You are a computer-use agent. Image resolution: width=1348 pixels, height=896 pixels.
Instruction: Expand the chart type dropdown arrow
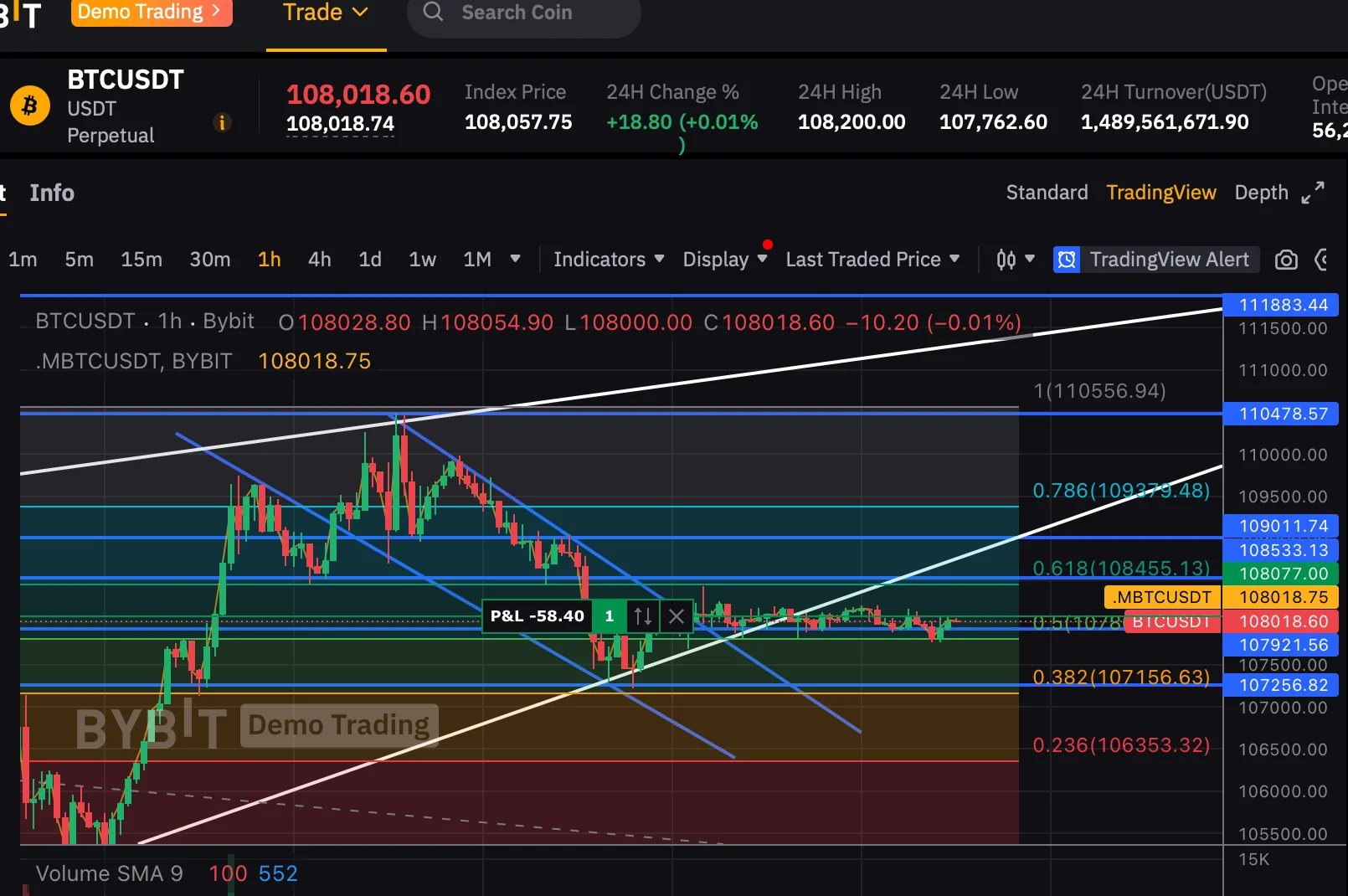1030,259
